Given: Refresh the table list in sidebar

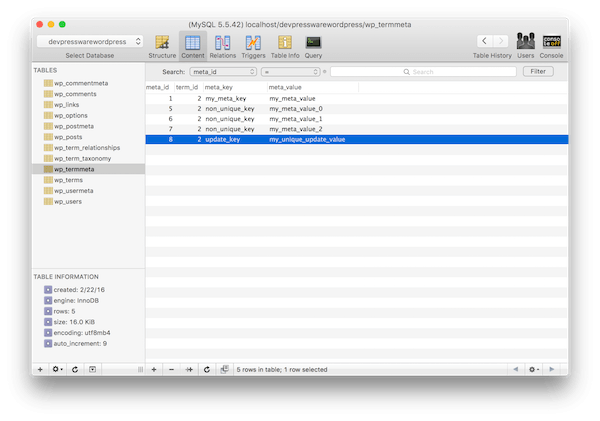Looking at the screenshot, I should pyautogui.click(x=75, y=369).
